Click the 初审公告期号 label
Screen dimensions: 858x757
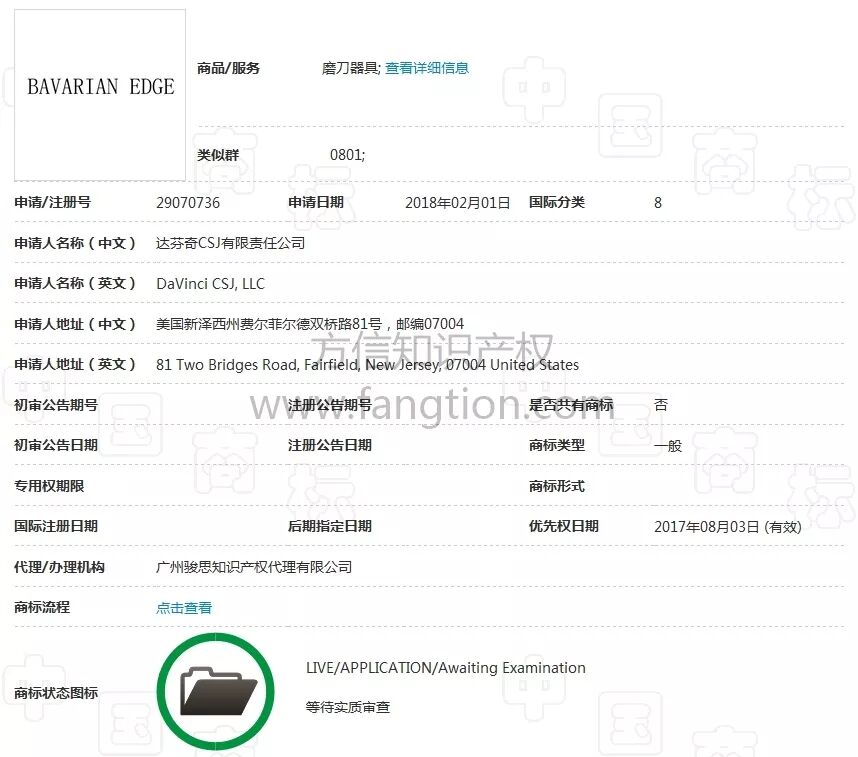click(x=56, y=405)
